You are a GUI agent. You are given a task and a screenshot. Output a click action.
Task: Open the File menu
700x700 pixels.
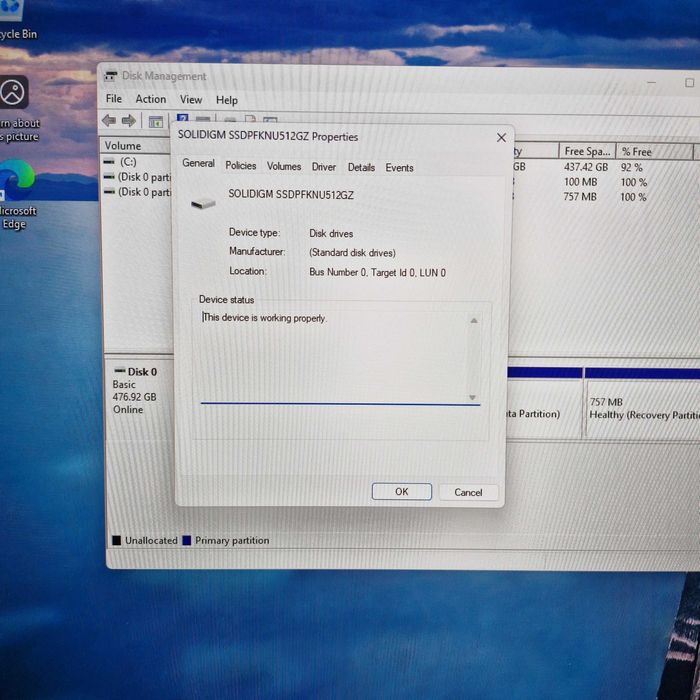click(114, 99)
